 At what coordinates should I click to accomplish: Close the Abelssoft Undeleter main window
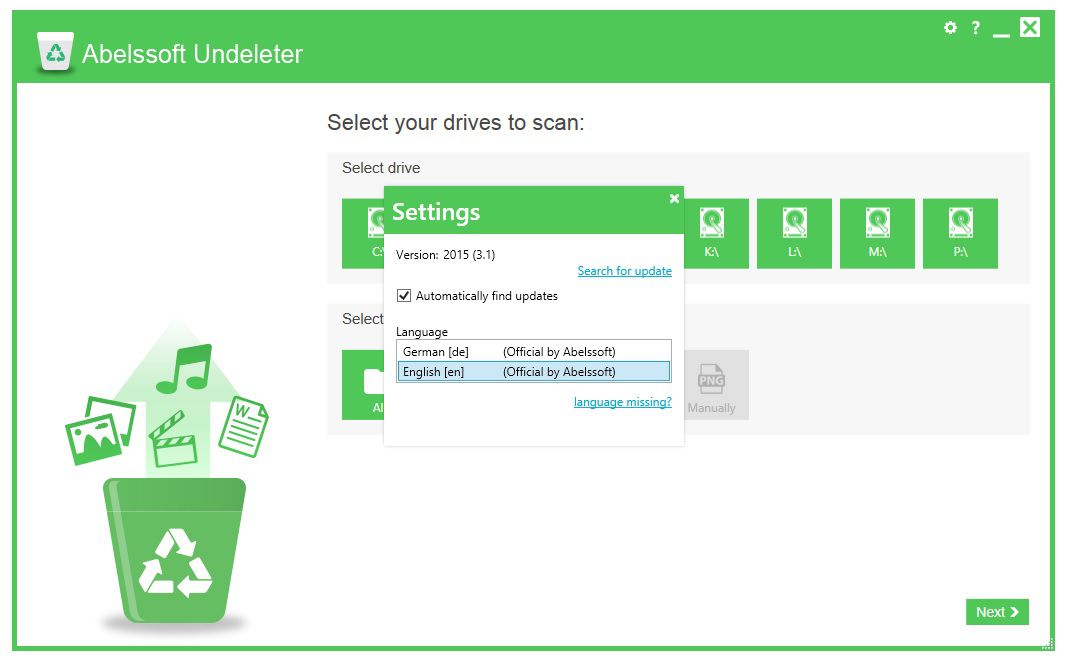click(x=1030, y=27)
